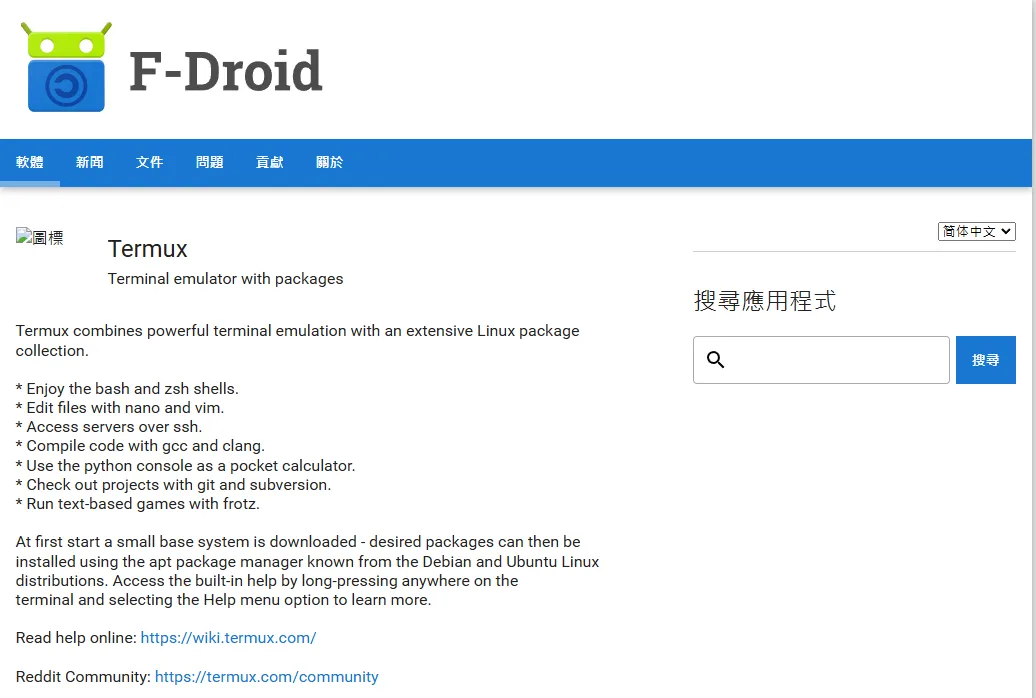Open the termux.com/community Reddit link

267,677
